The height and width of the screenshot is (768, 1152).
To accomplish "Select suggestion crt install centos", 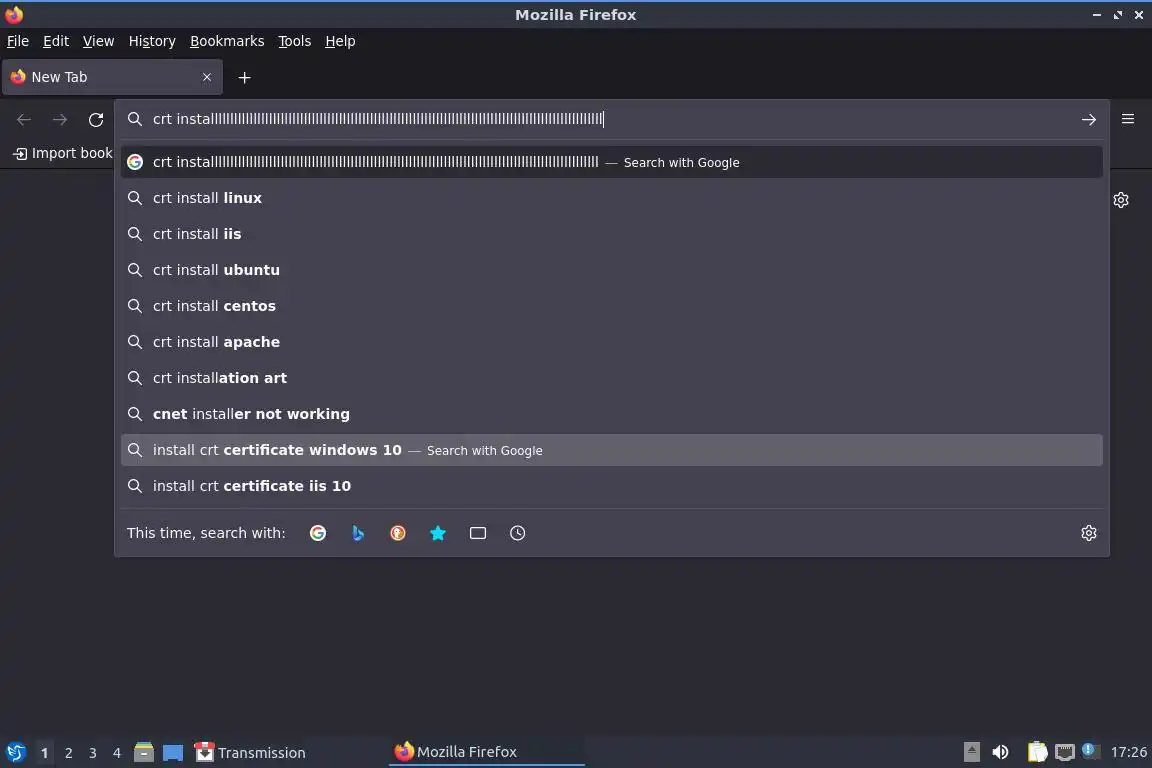I will tap(611, 306).
